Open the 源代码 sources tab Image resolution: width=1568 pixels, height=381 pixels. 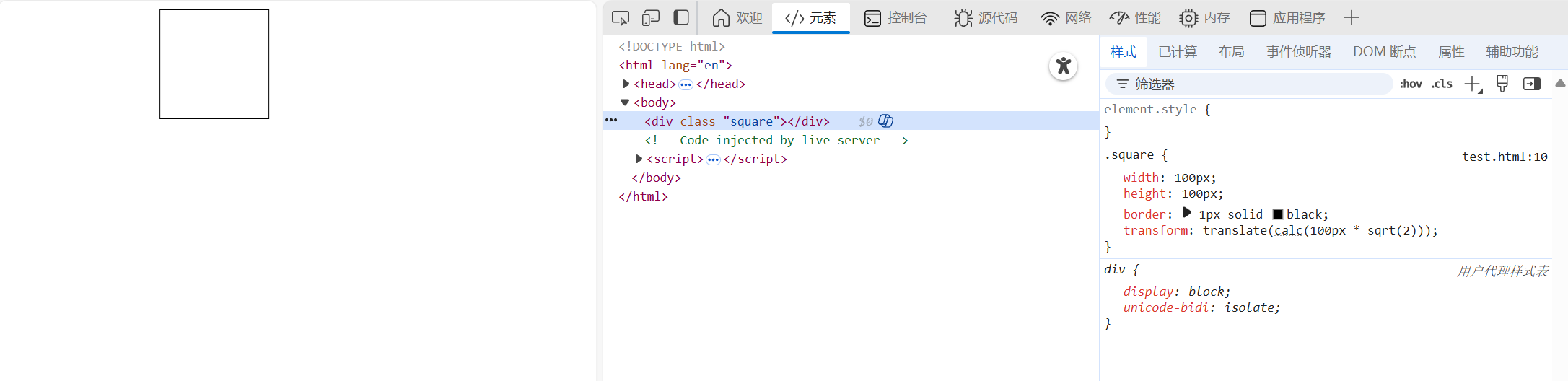click(x=986, y=18)
